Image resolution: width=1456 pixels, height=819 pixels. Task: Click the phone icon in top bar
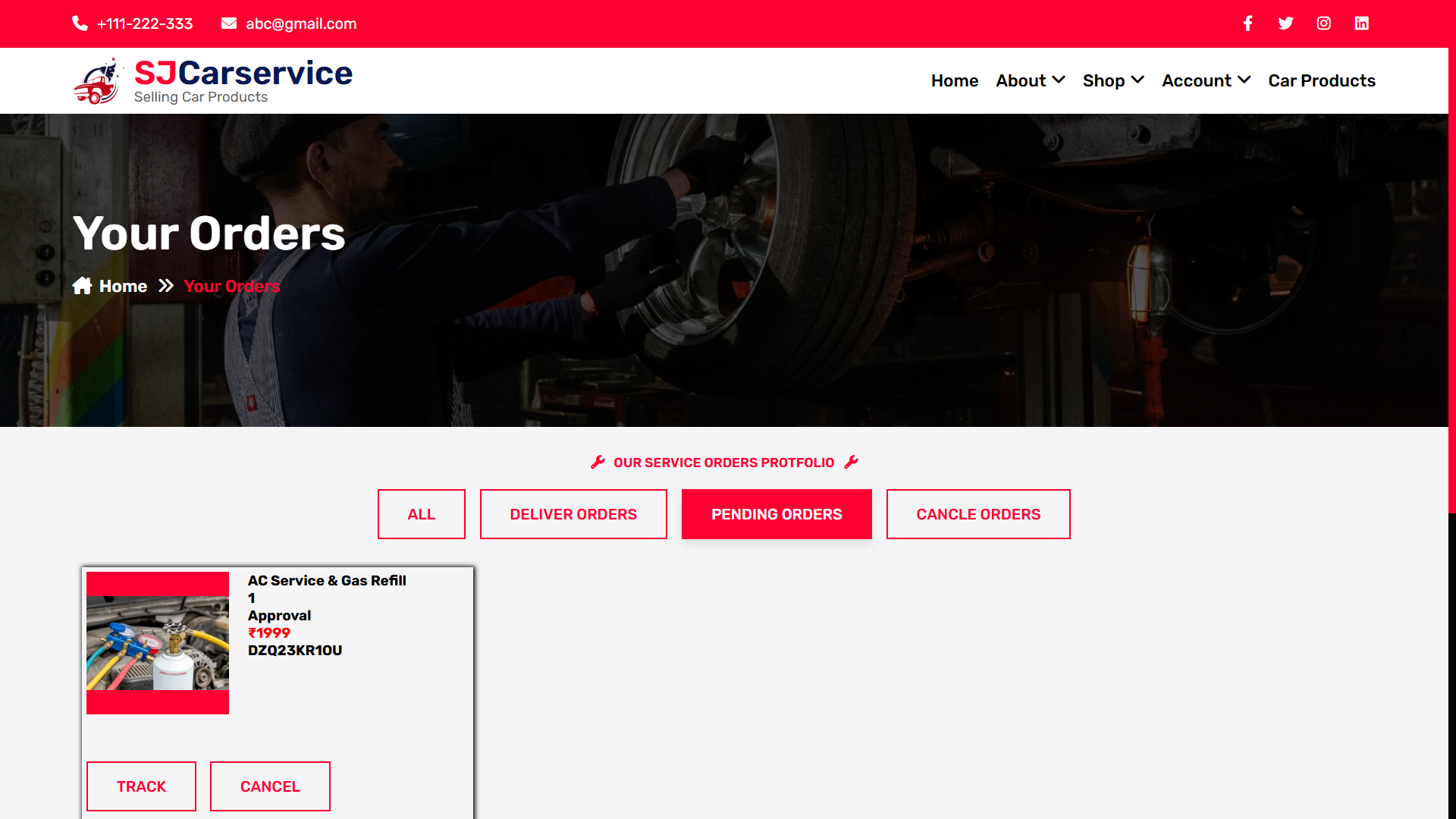[80, 24]
